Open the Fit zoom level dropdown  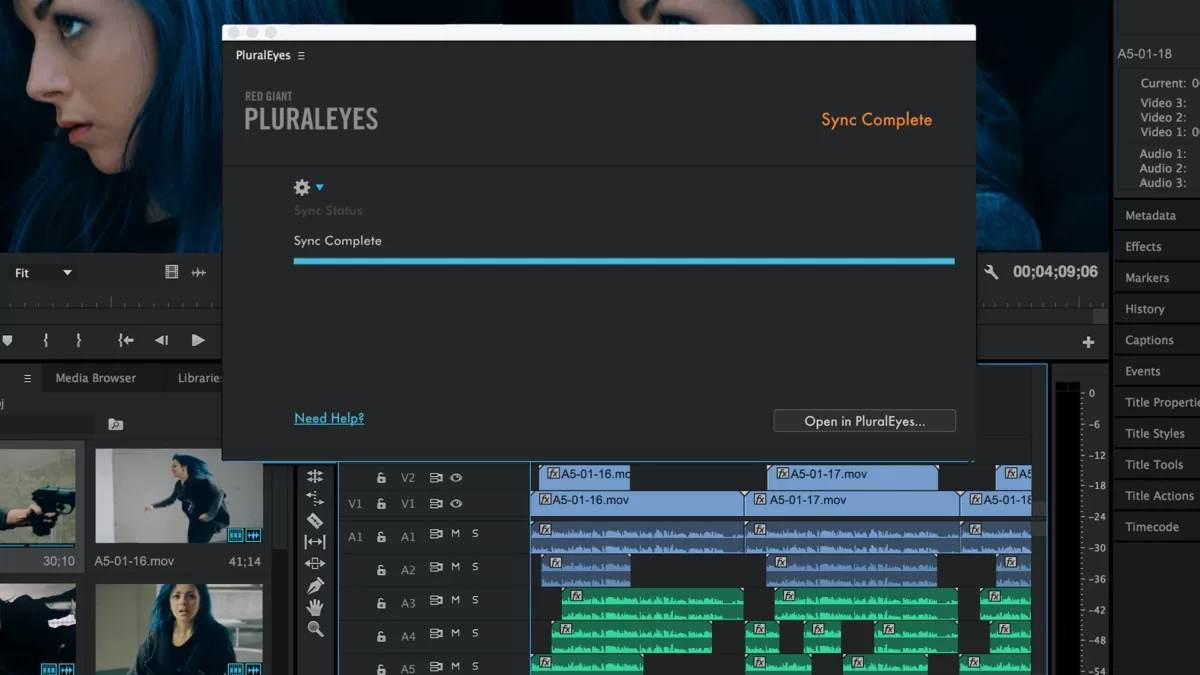43,272
